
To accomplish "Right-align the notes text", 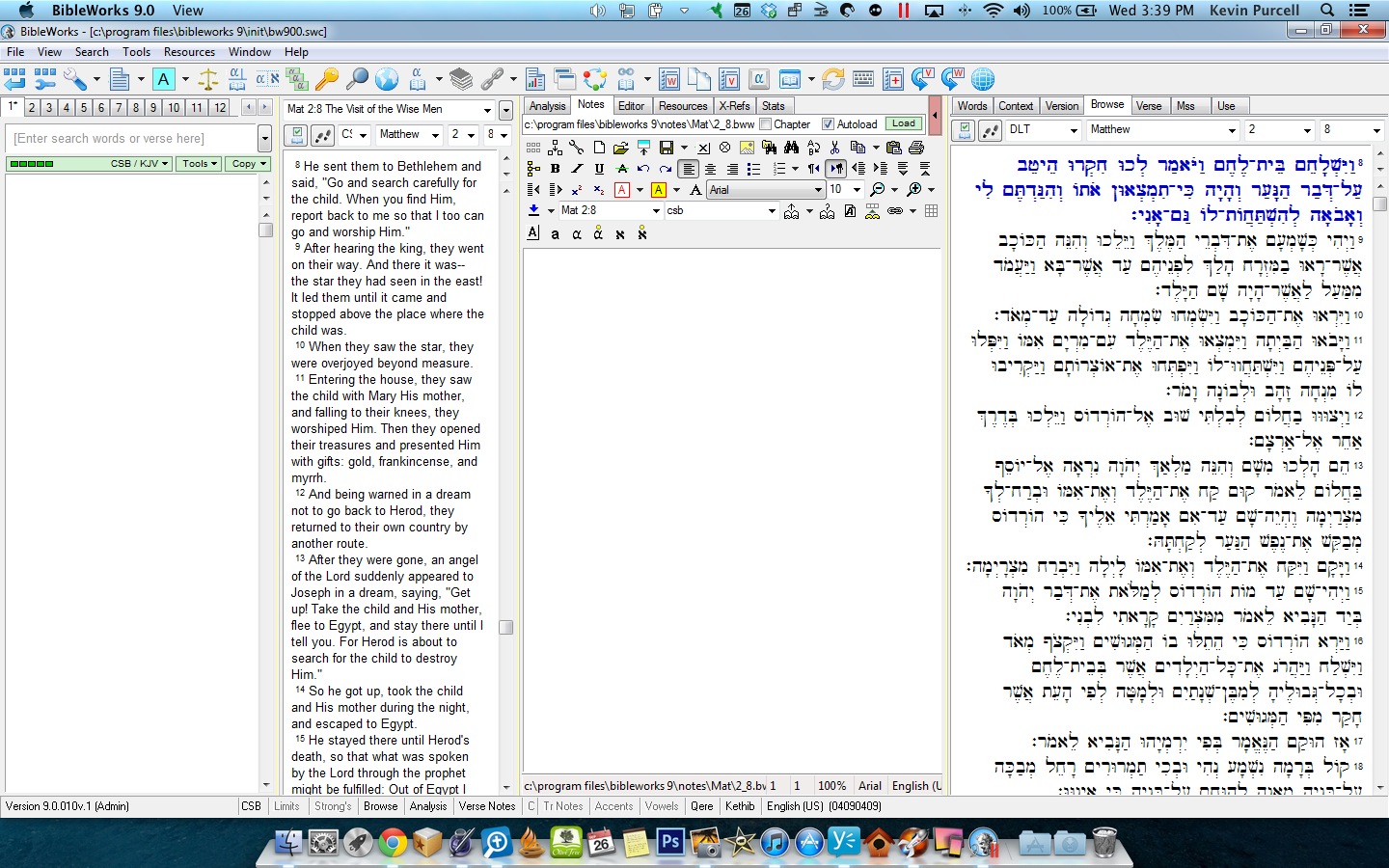I will tap(732, 169).
